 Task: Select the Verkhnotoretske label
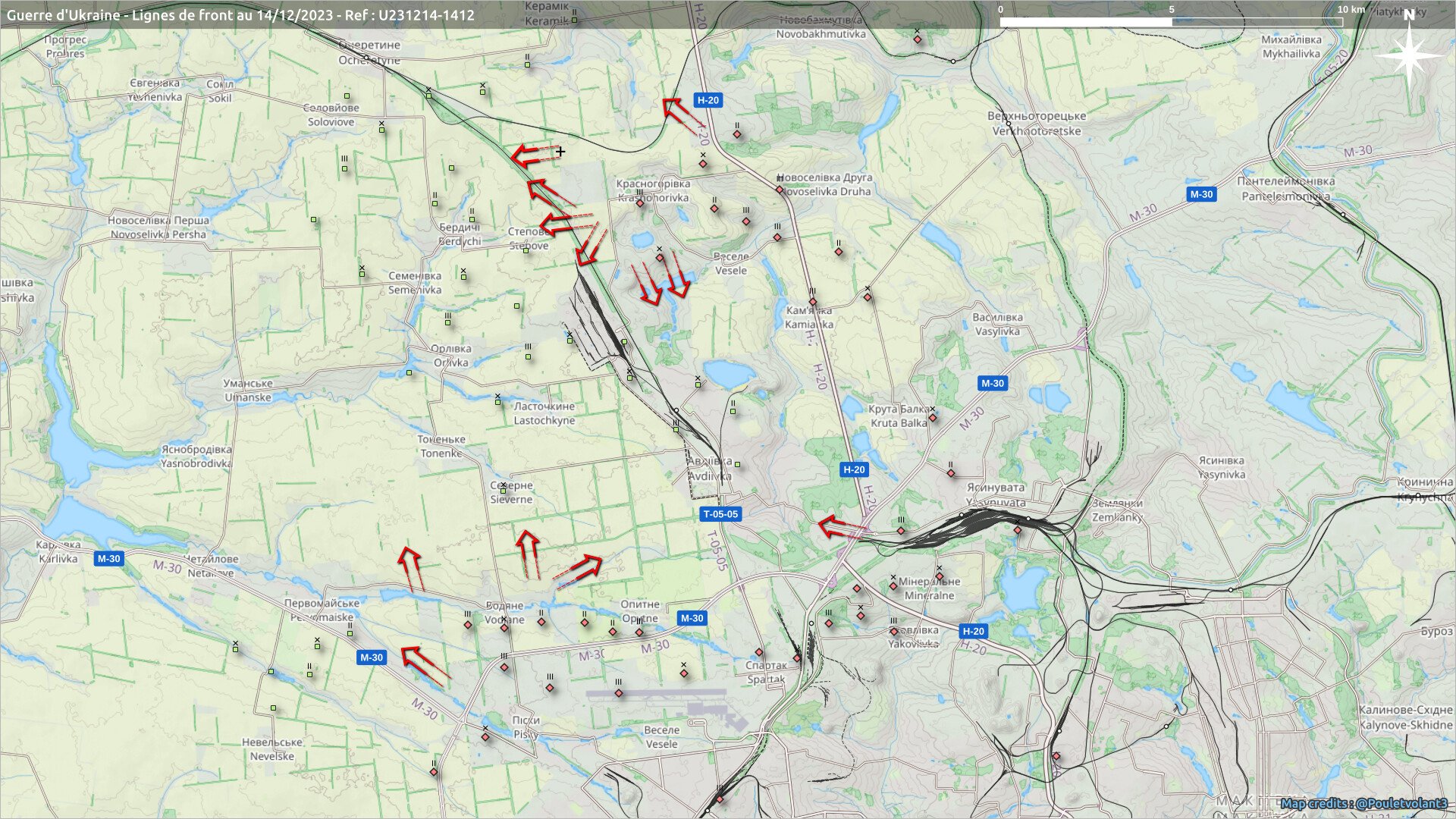click(x=1037, y=124)
